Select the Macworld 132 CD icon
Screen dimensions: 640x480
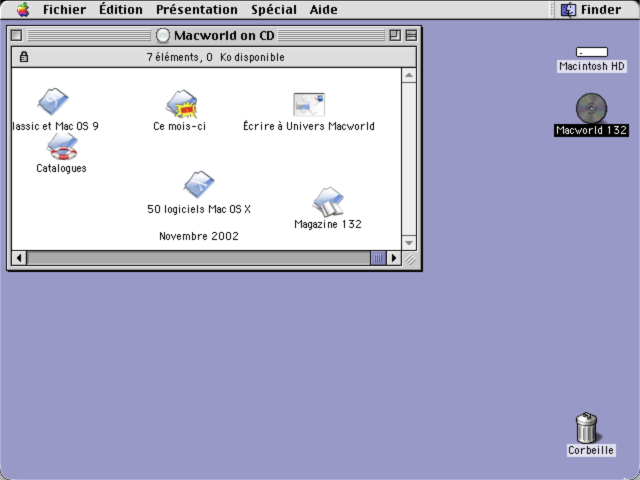(591, 108)
